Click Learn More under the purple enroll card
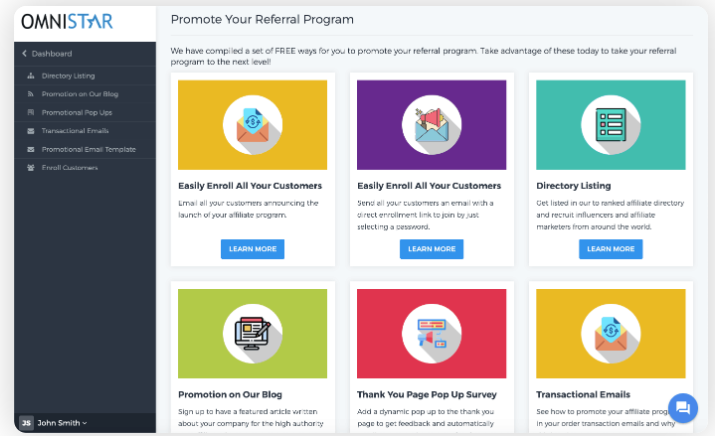Viewport: 715px width, 436px height. (431, 249)
